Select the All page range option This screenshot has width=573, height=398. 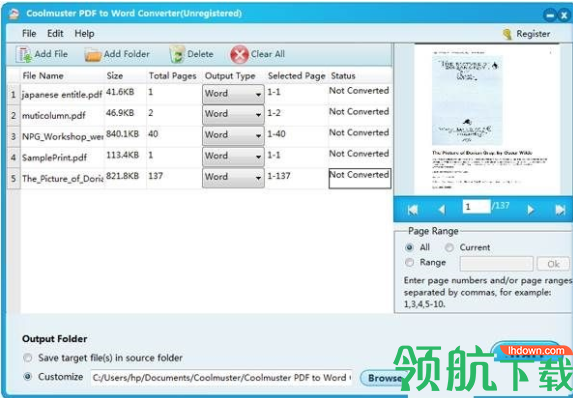pyautogui.click(x=410, y=247)
